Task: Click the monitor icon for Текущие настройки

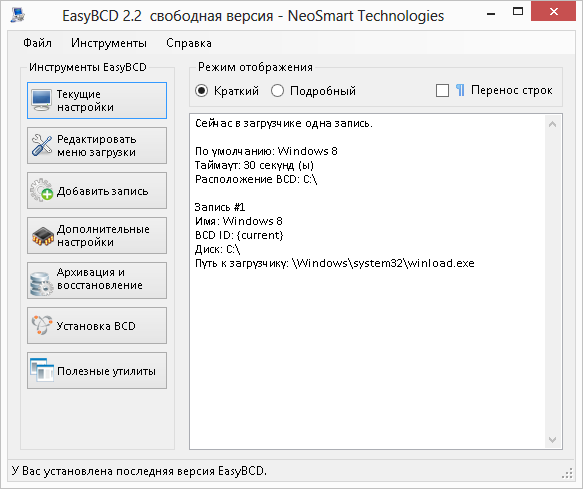Action: pos(41,100)
